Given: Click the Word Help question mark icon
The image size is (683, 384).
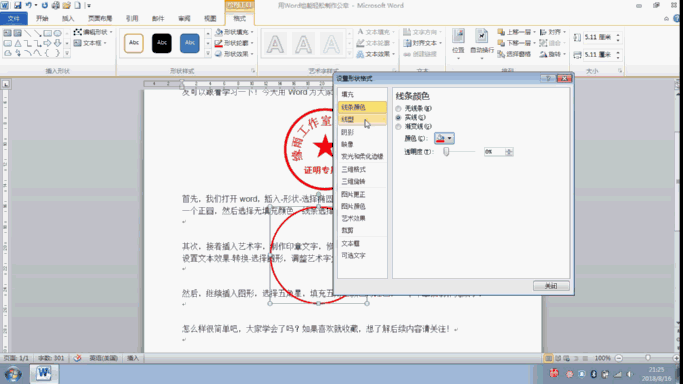Looking at the screenshot, I should click(x=676, y=18).
